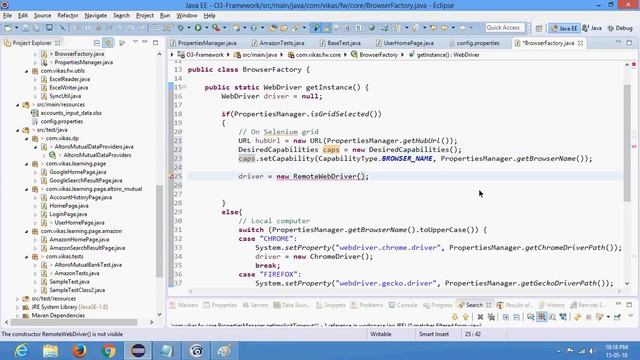Expand the Maven Dependencies node
The width and height of the screenshot is (640, 360).
(x=18, y=316)
